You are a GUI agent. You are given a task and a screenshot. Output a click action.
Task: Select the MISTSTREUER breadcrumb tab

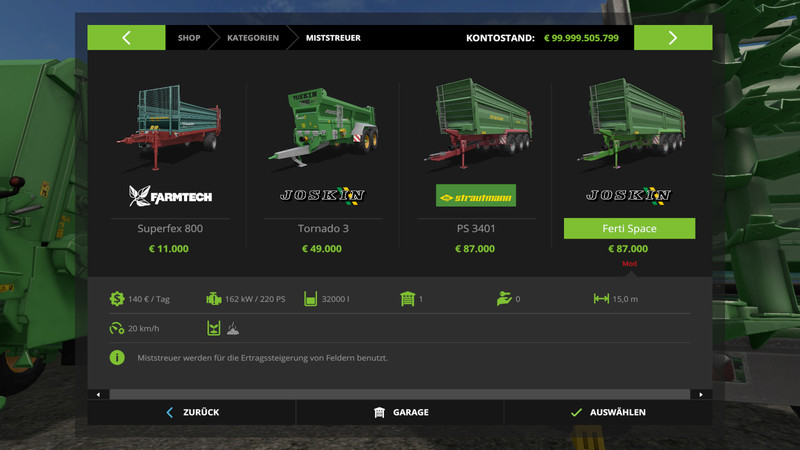pyautogui.click(x=333, y=38)
